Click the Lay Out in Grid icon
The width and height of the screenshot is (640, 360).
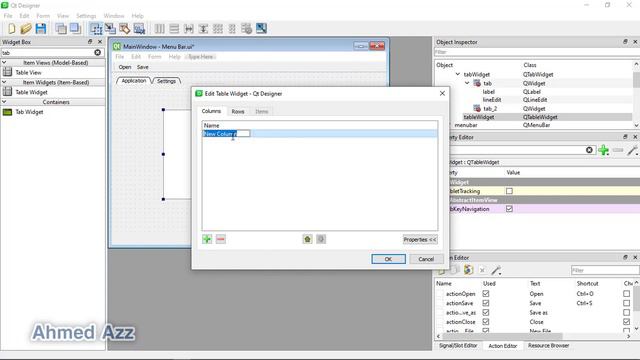point(218,29)
